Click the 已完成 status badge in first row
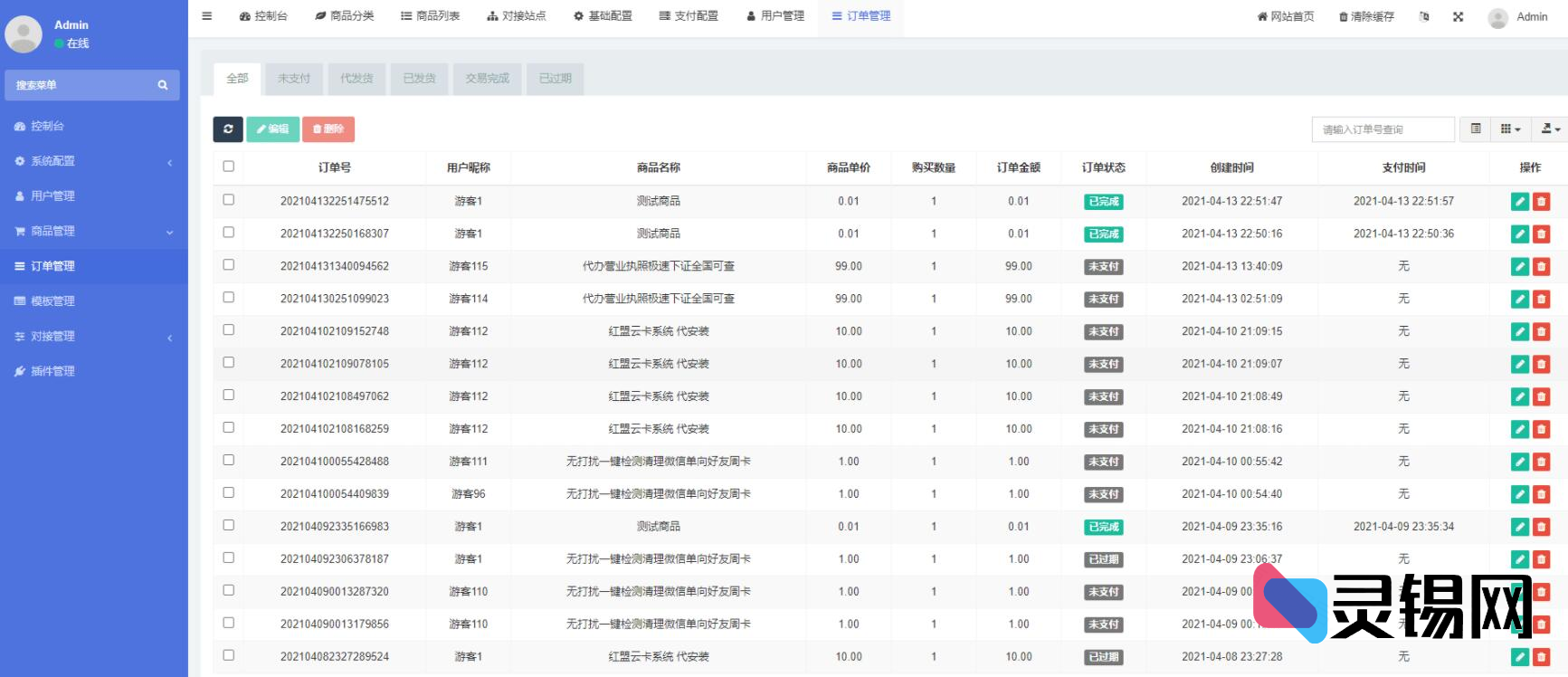Viewport: 1568px width, 677px height. click(1103, 202)
